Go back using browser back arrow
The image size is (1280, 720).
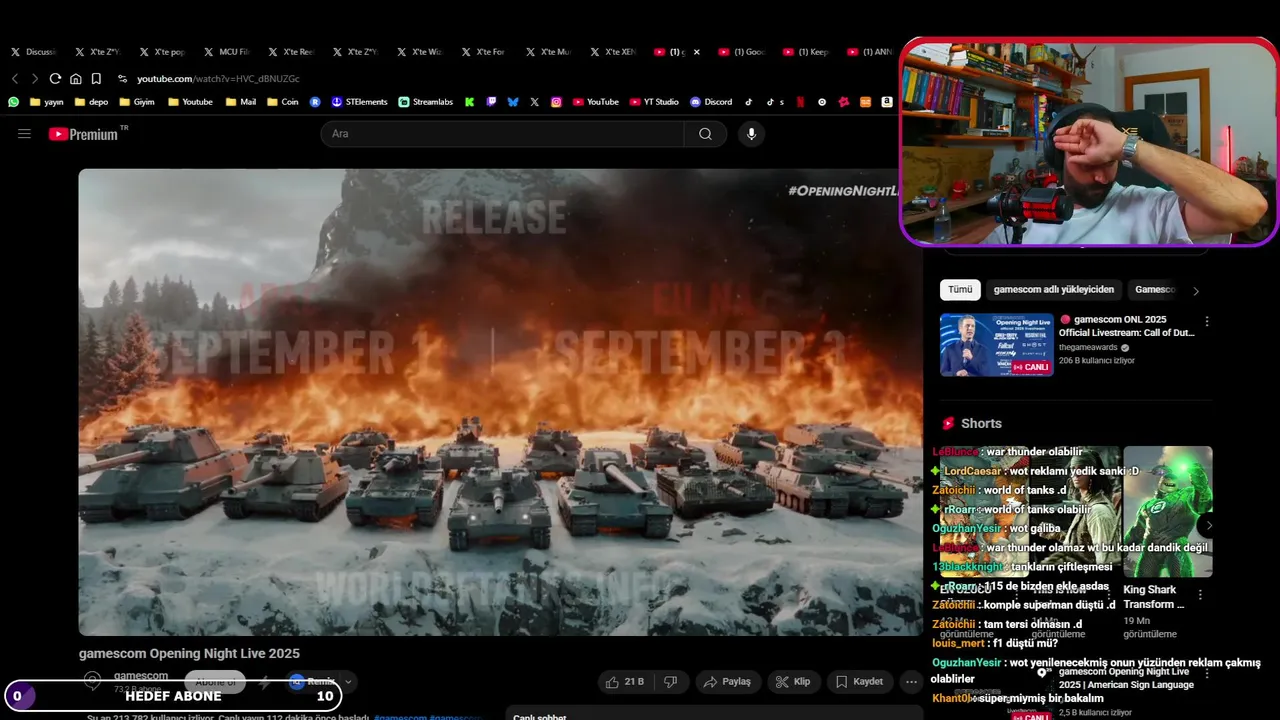[x=15, y=78]
